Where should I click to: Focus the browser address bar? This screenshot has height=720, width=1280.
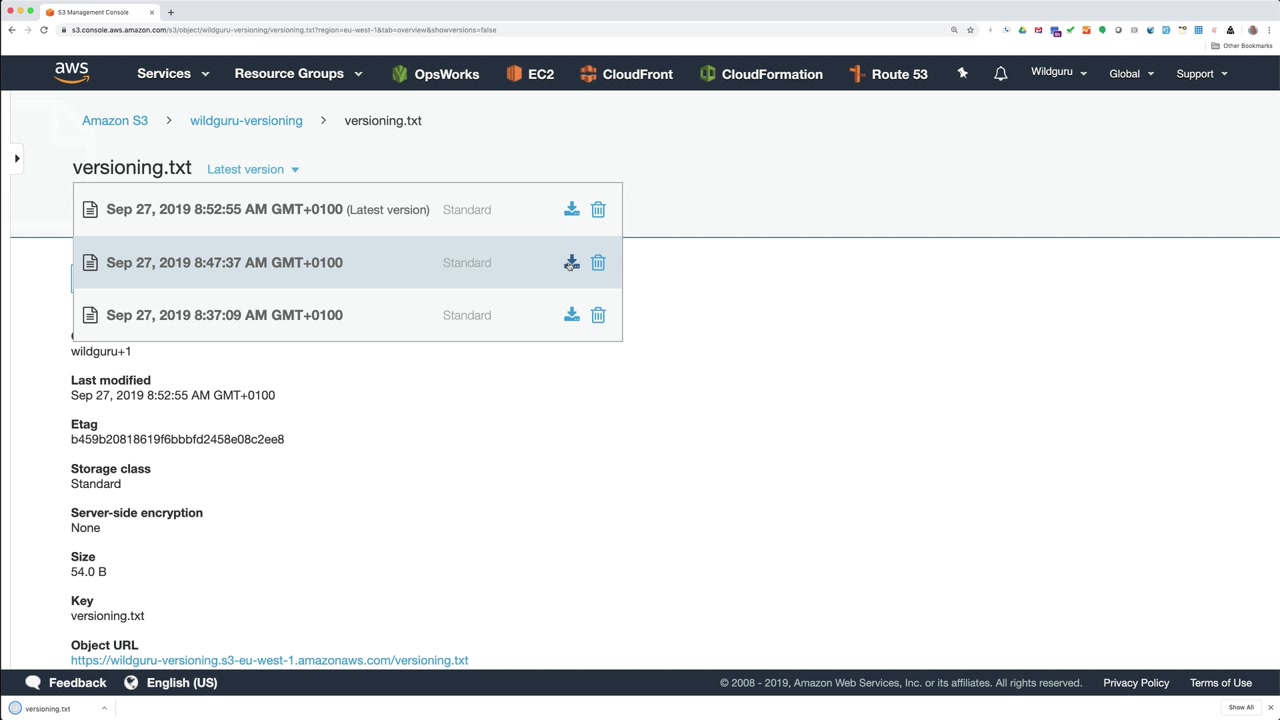pos(500,30)
